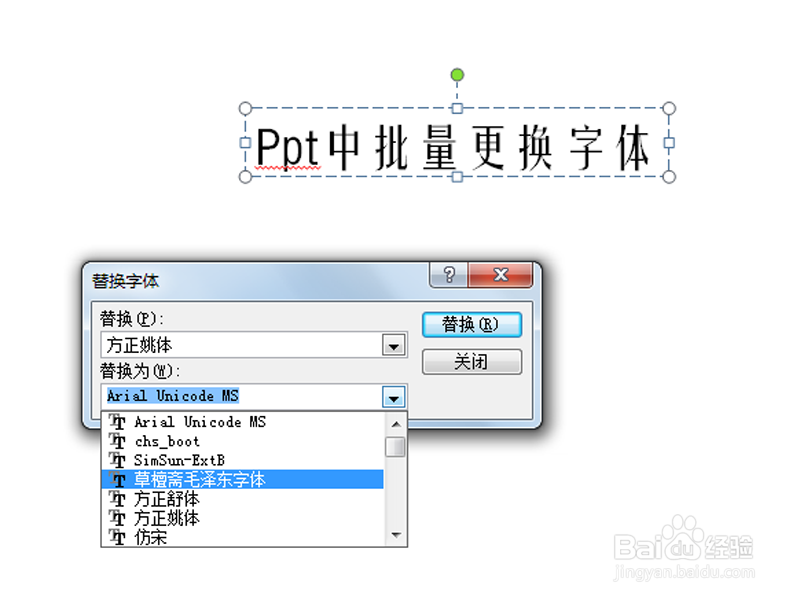Choose 方正姚体 from the font list
800x600 pixels.
point(243,518)
